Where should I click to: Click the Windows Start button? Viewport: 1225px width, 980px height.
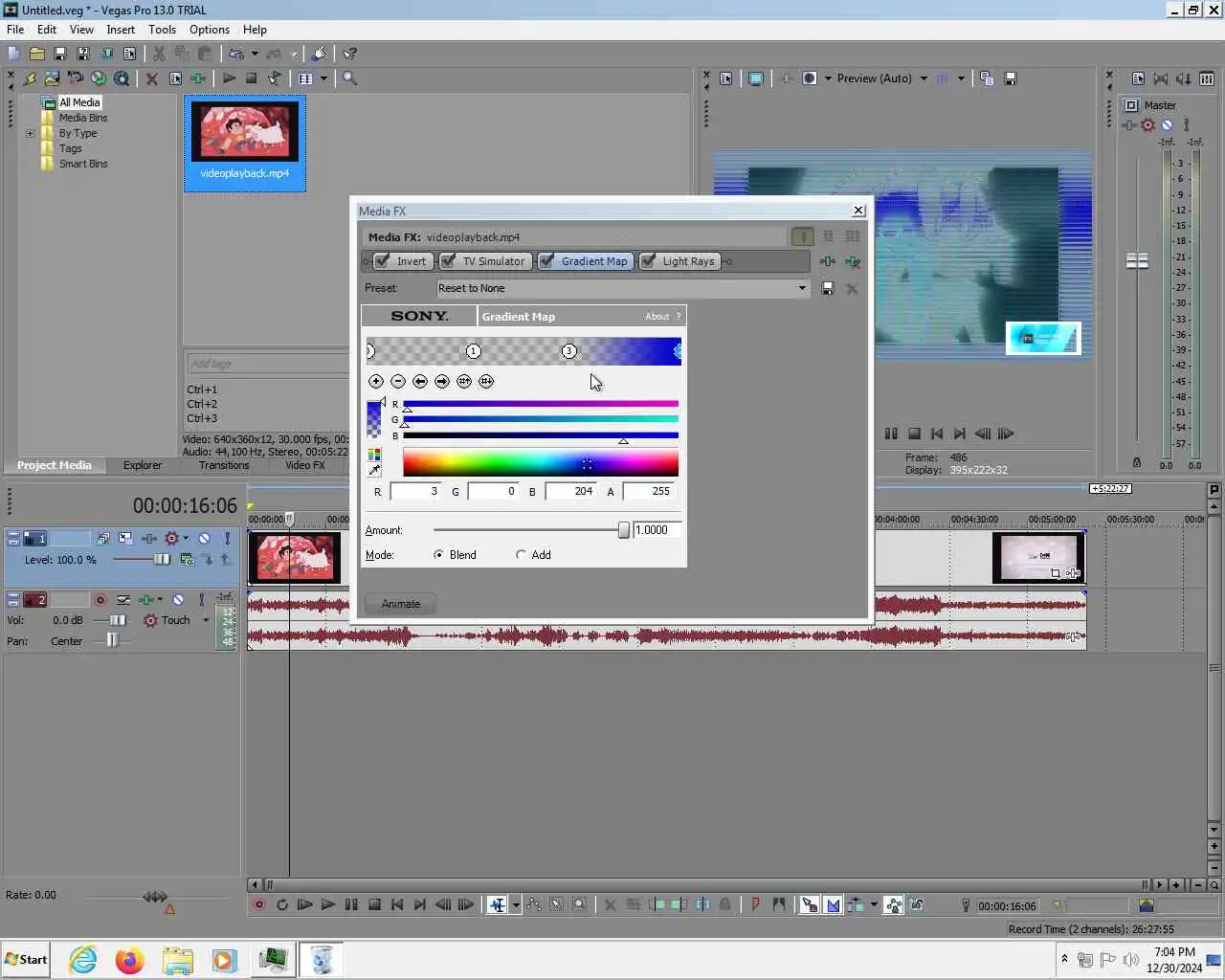tap(26, 959)
